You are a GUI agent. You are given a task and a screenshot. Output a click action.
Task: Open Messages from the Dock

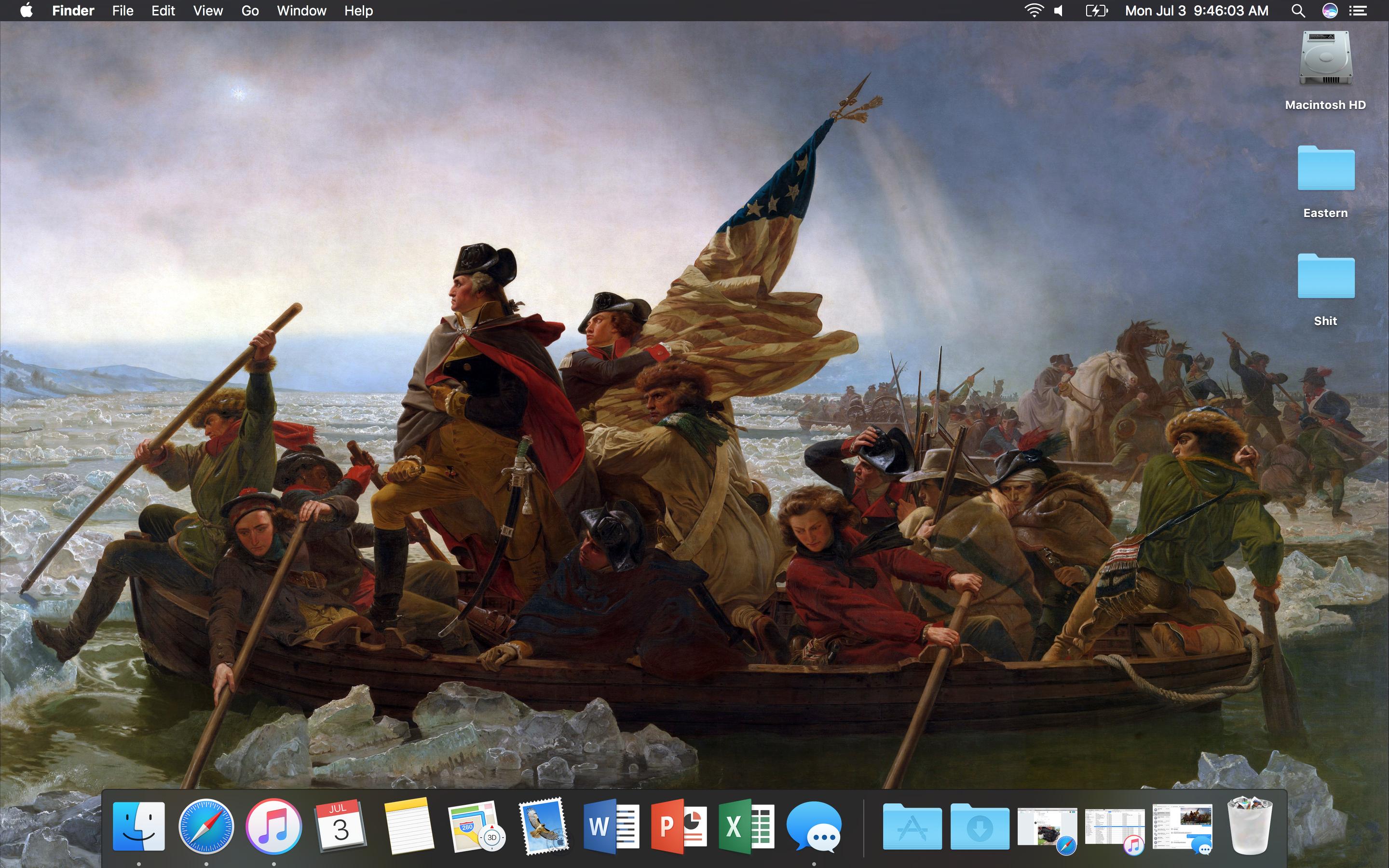(x=814, y=827)
